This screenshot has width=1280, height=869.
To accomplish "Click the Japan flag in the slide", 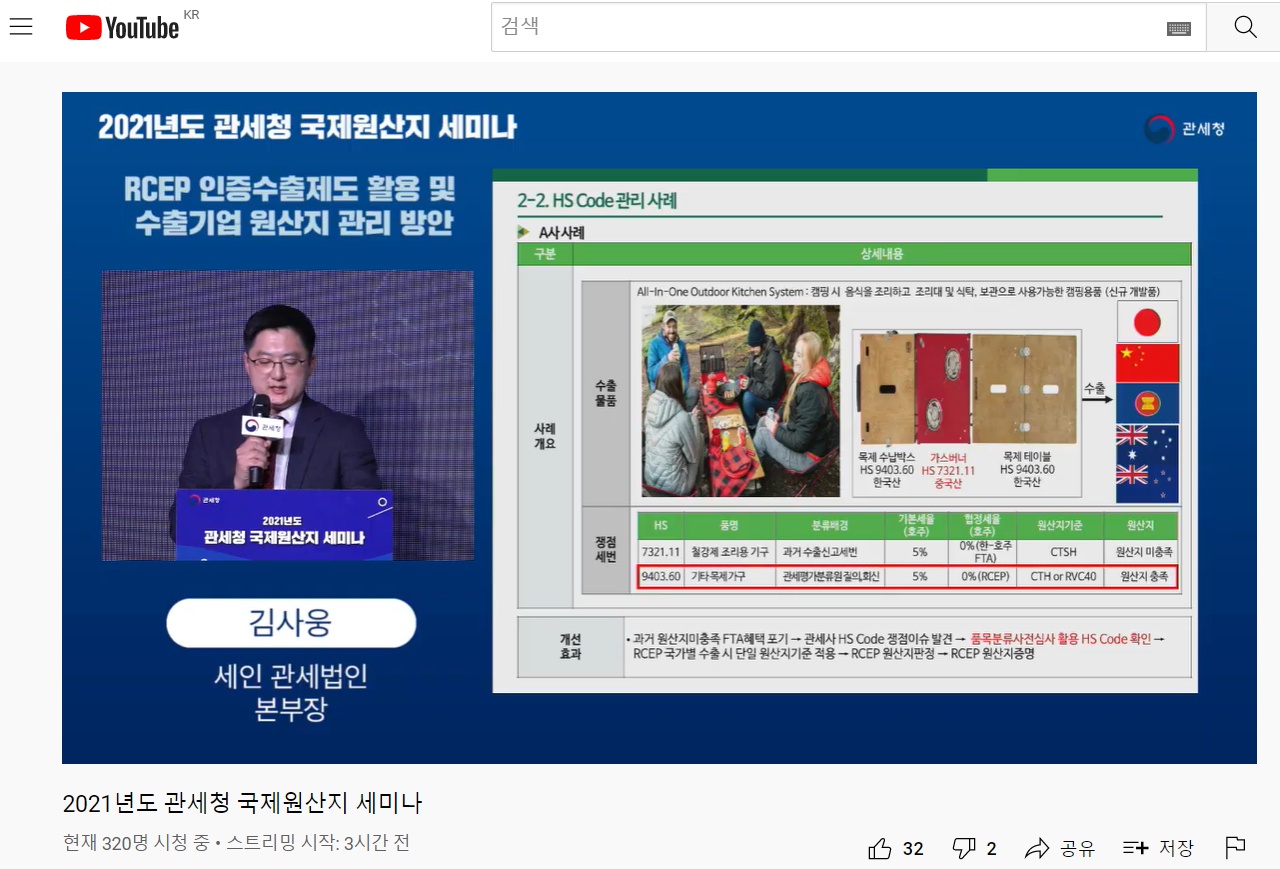I will pyautogui.click(x=1147, y=322).
